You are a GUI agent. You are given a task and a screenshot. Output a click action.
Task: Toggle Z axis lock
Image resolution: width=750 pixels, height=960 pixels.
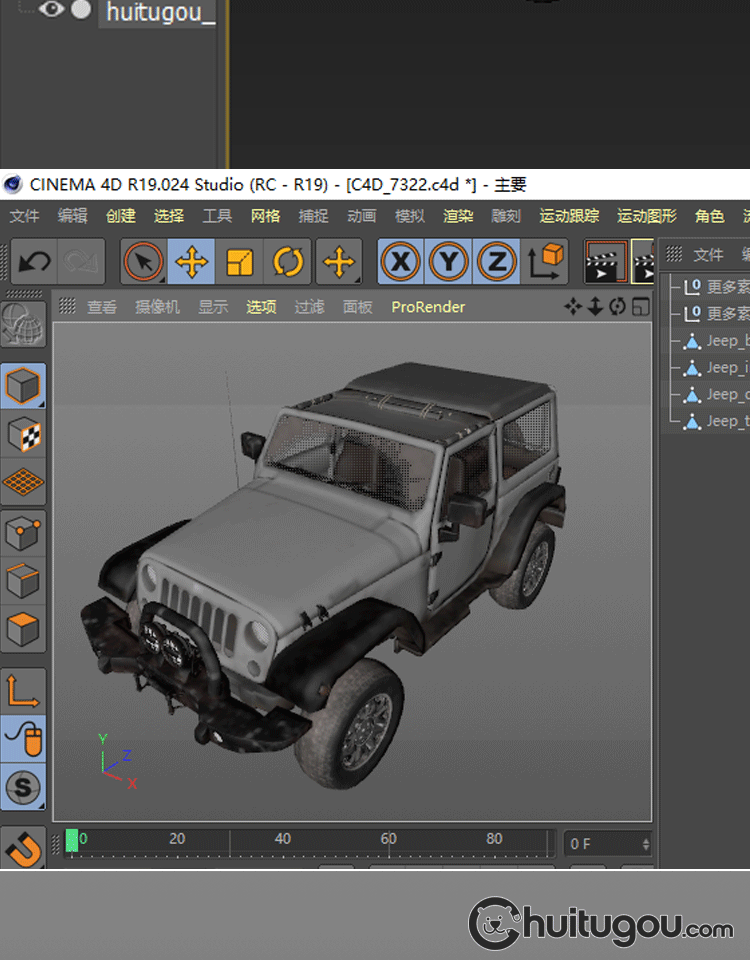pos(496,263)
